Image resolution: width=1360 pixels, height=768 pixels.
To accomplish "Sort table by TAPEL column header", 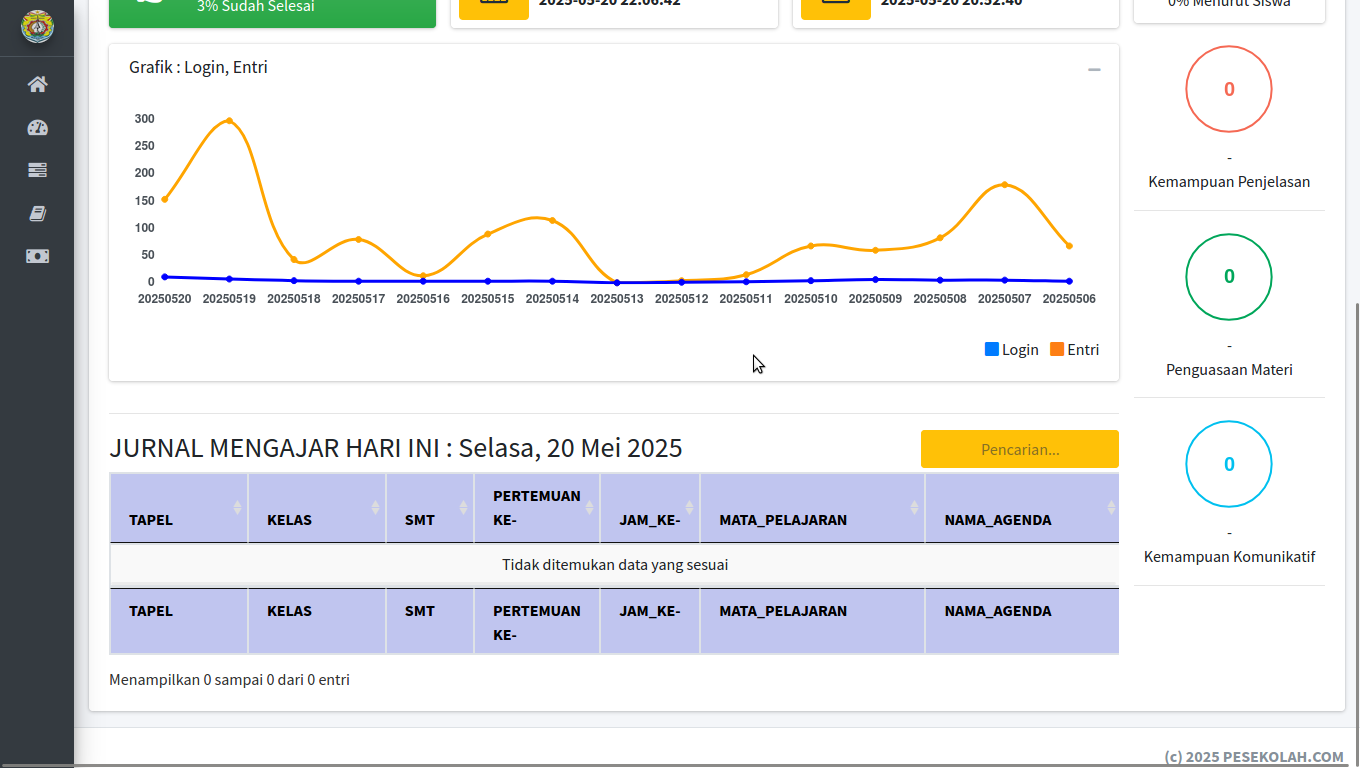I will tap(179, 508).
